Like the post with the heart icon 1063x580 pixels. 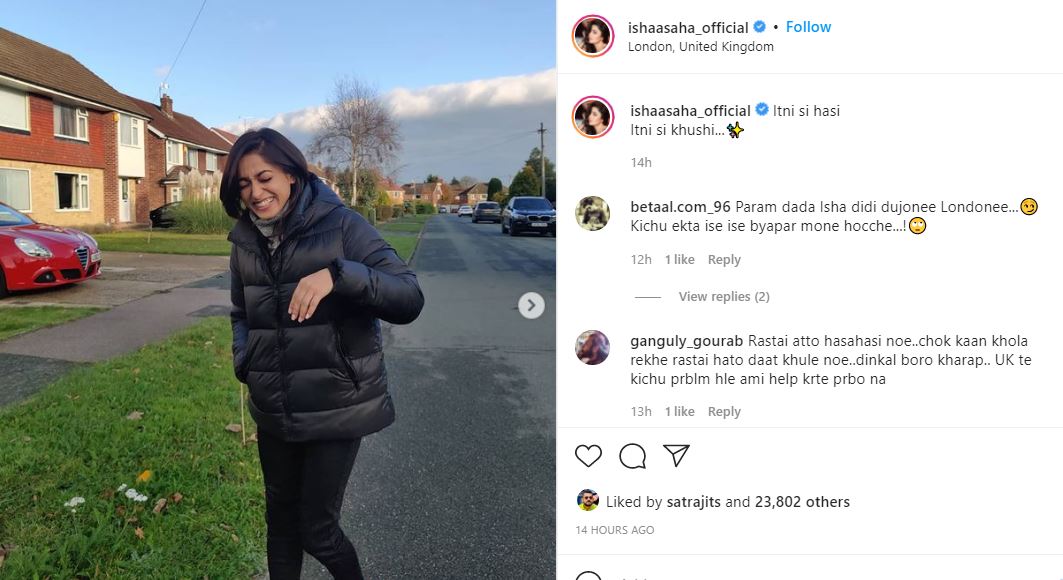click(588, 456)
